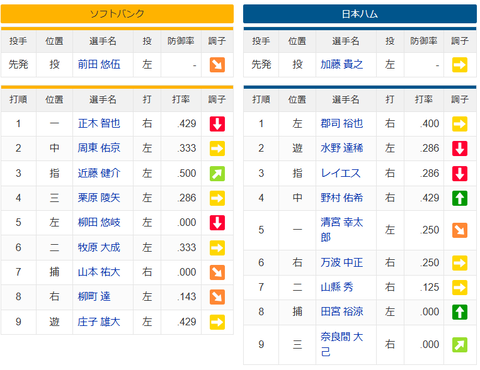This screenshot has height=370, width=480.
Task: Click light green arrow in 奈良間 大己 row
Action: coord(460,345)
